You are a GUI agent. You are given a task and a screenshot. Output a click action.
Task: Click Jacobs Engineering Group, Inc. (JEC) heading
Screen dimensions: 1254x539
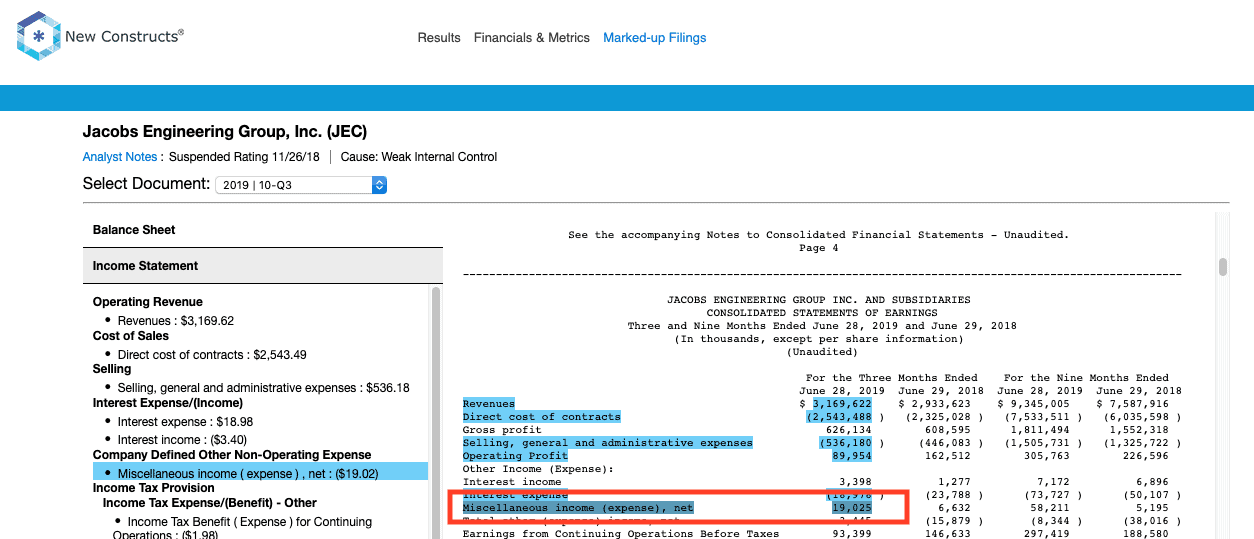click(225, 131)
